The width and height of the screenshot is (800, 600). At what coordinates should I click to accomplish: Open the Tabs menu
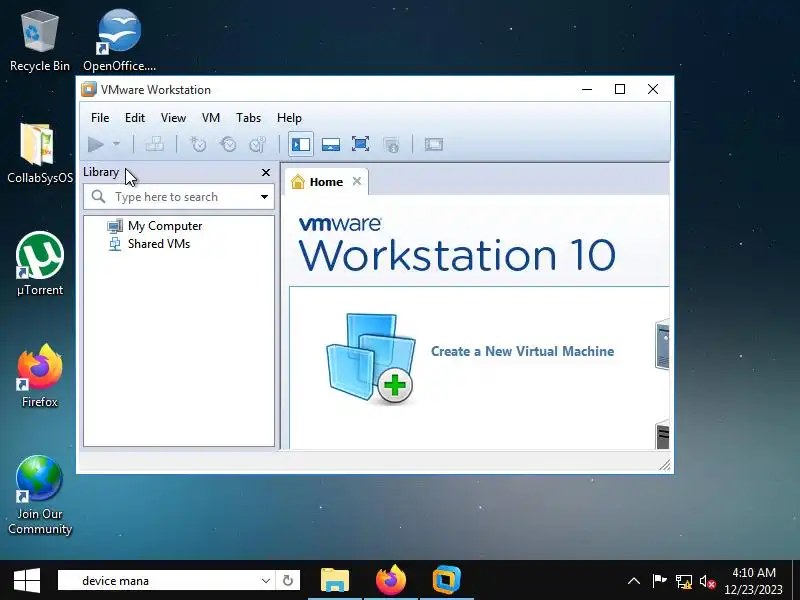click(248, 118)
